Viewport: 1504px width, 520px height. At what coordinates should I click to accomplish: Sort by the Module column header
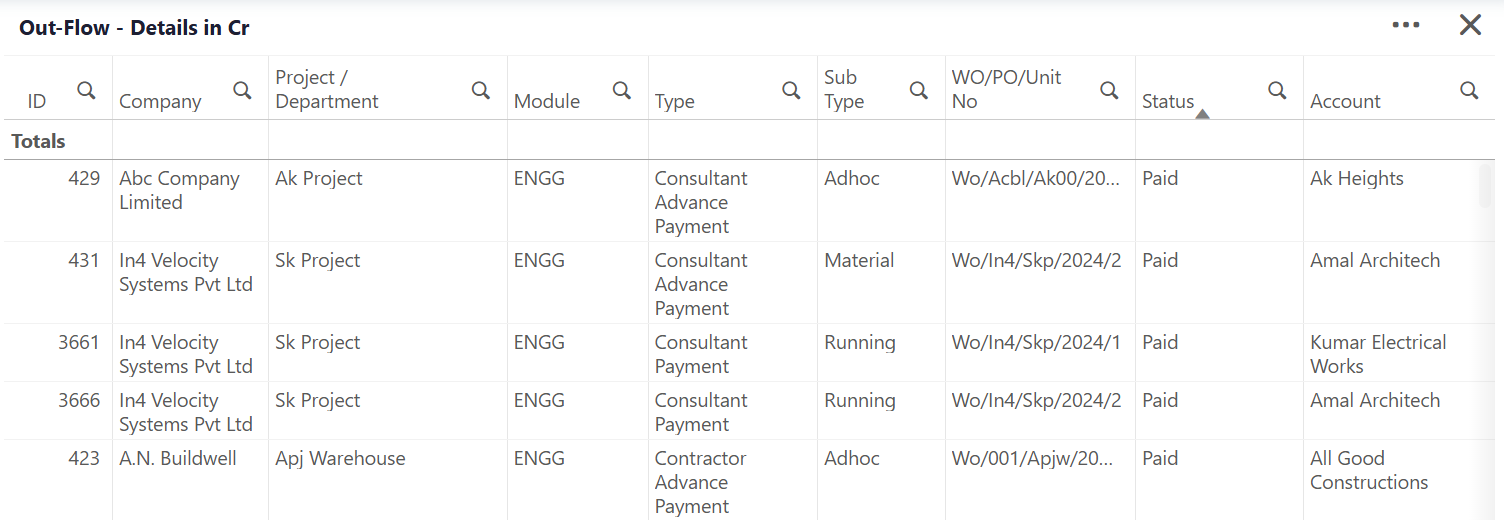click(x=547, y=101)
